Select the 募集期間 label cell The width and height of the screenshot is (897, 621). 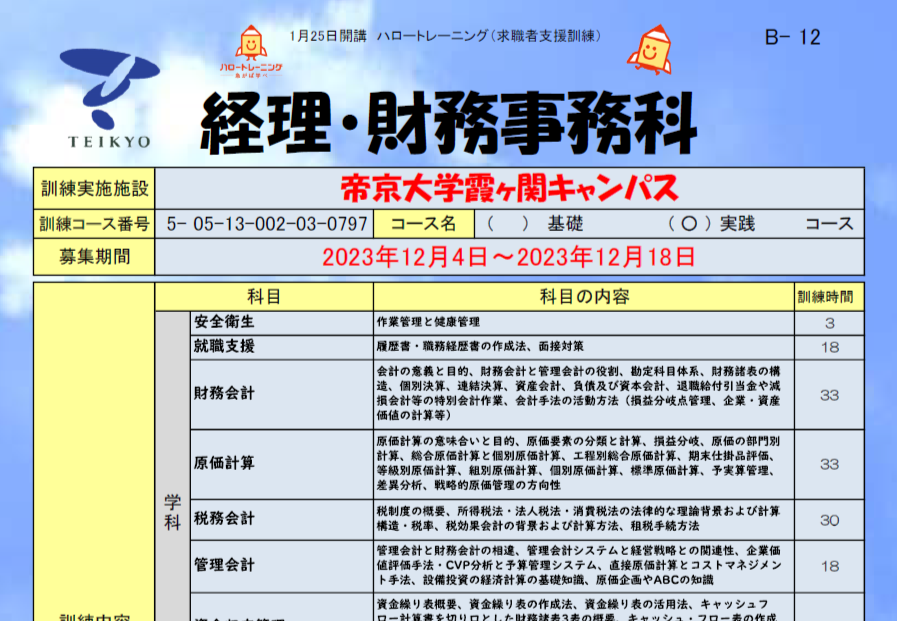[x=94, y=257]
